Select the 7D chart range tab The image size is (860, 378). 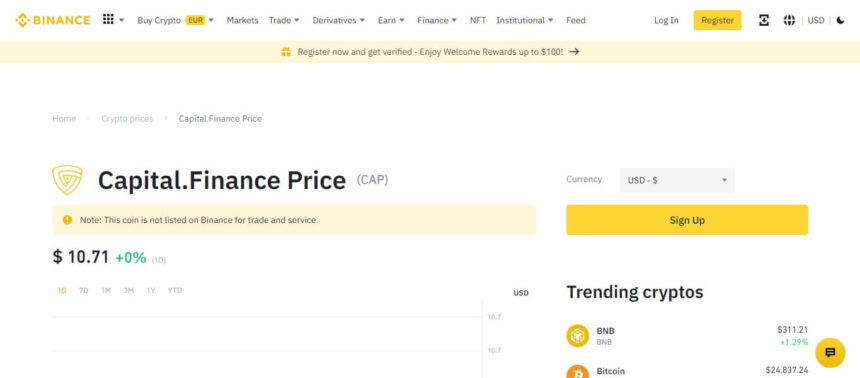click(x=83, y=290)
